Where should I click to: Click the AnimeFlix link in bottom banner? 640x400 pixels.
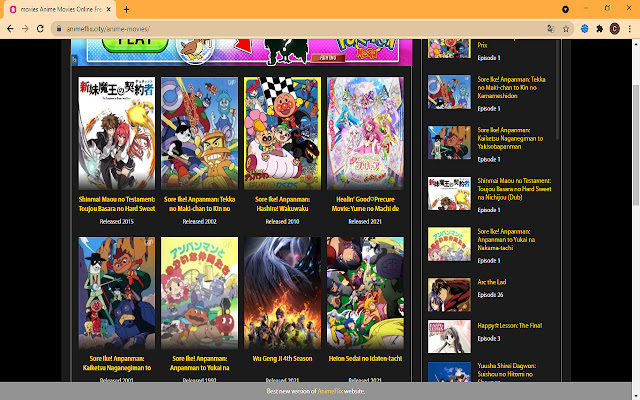(x=329, y=391)
